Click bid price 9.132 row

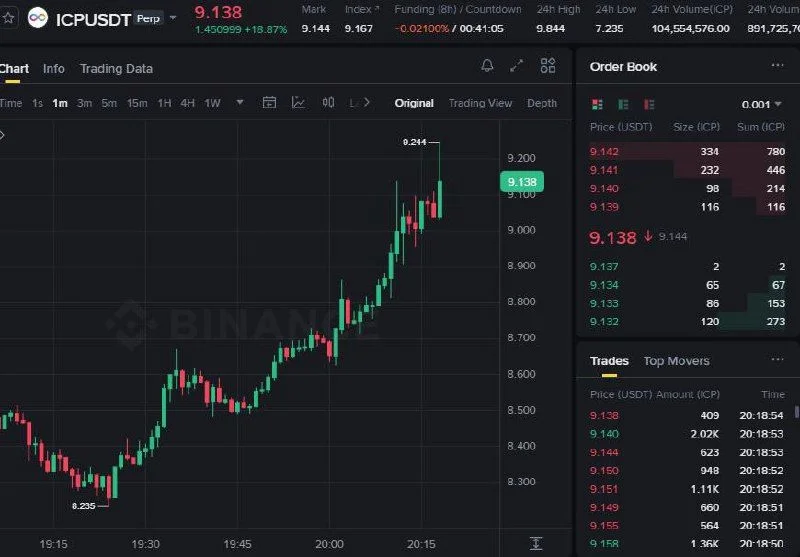click(687, 321)
